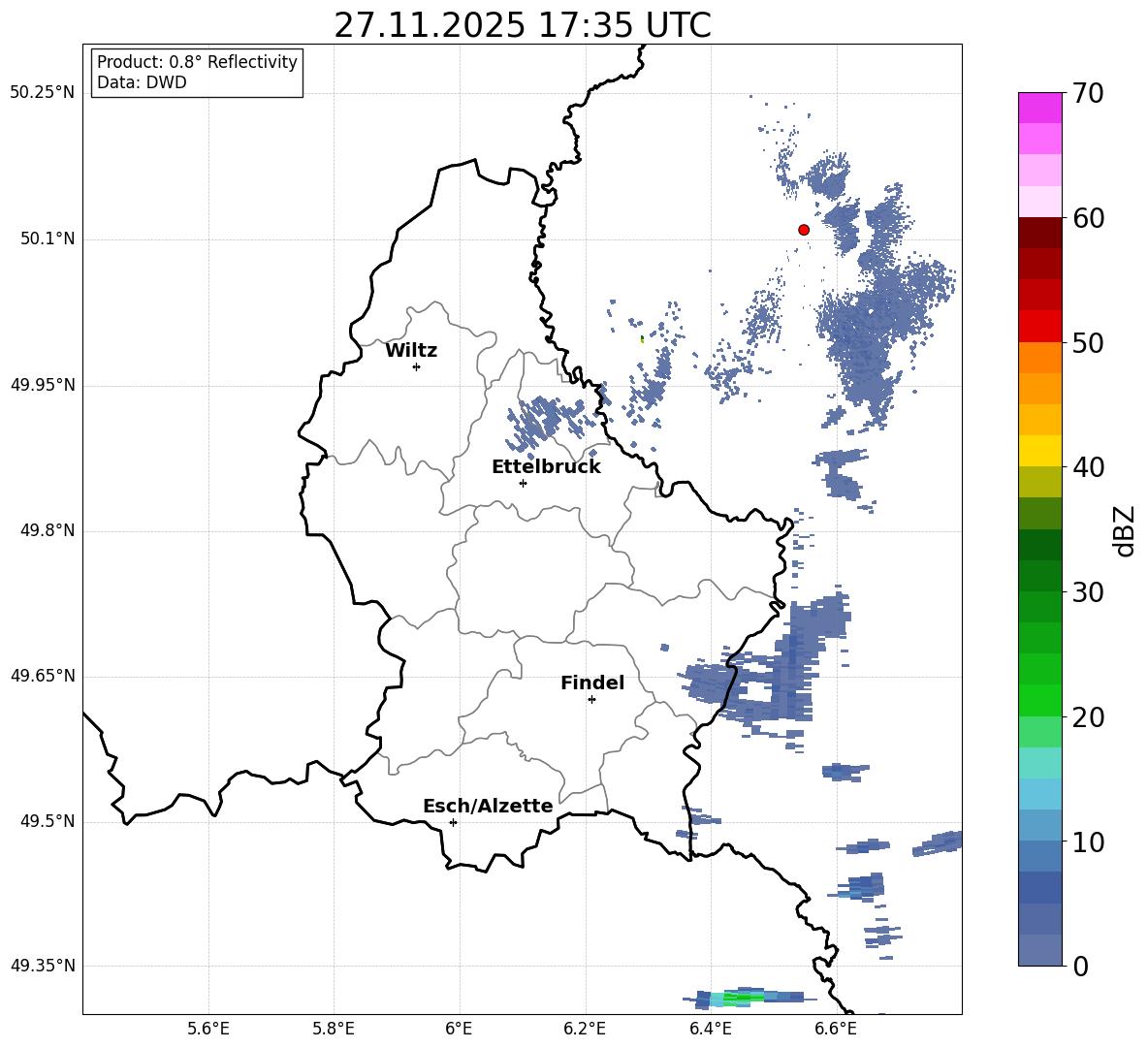Click the colorbar 30 tick label
The height and width of the screenshot is (1048, 1148).
click(x=1088, y=592)
